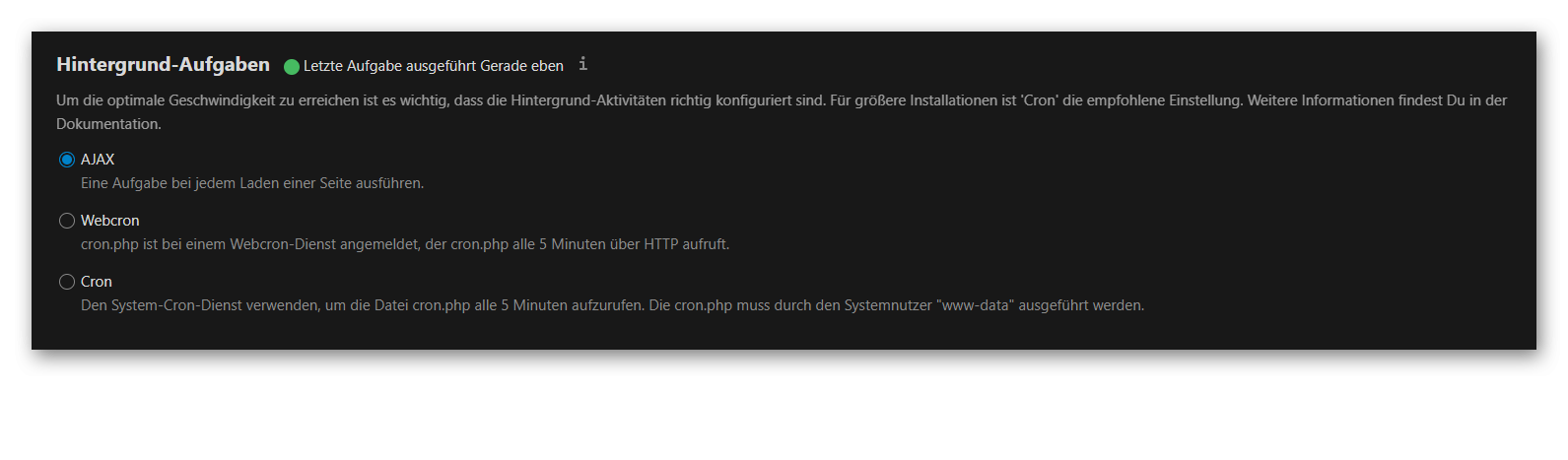Click the Hintergrund-Aufgaben heading
The width and height of the screenshot is (1568, 460).
pos(163,65)
